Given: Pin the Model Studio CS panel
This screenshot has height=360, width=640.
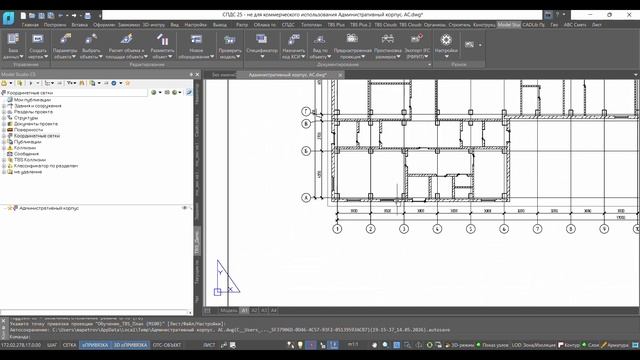Looking at the screenshot, I should 191,74.
